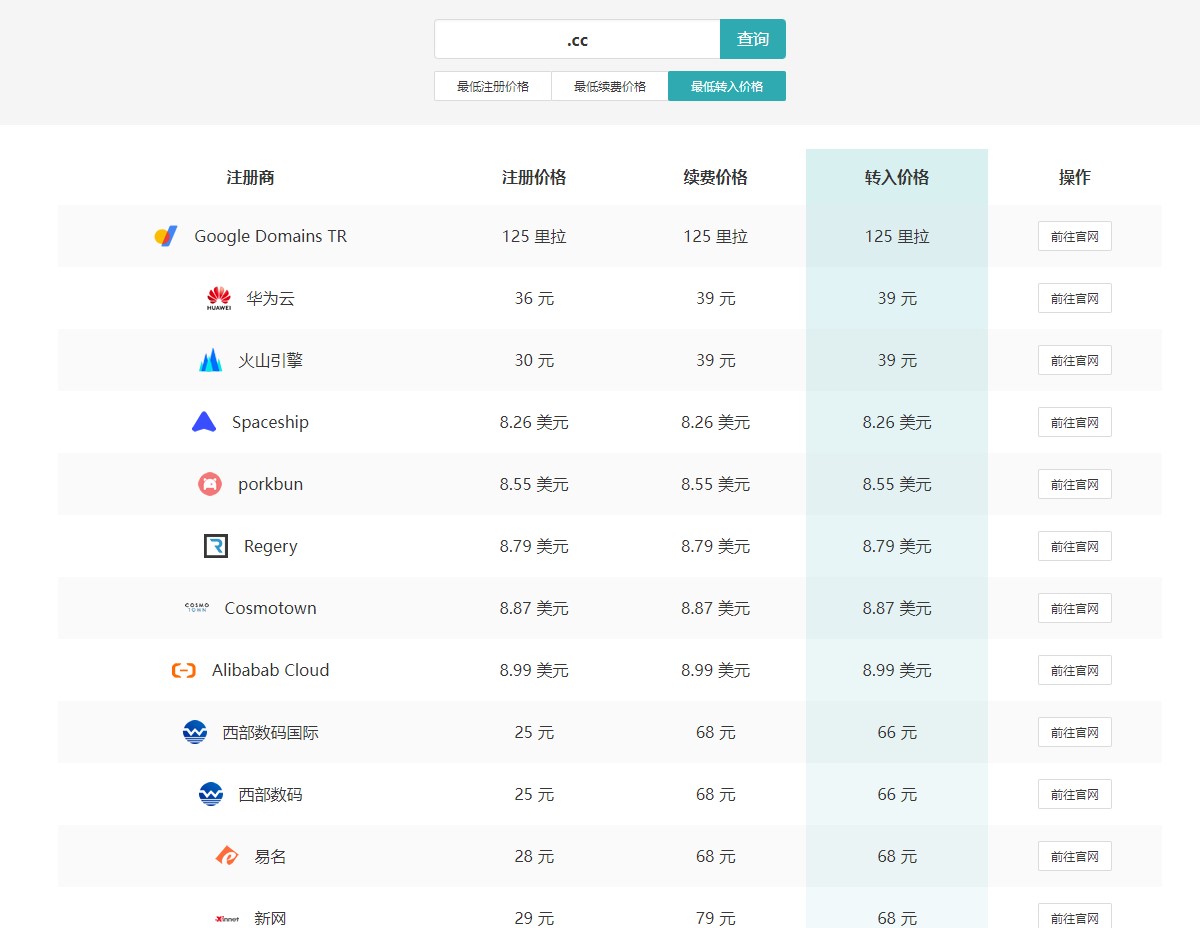Click the Cosmotown logo icon
This screenshot has height=928, width=1200.
[197, 608]
